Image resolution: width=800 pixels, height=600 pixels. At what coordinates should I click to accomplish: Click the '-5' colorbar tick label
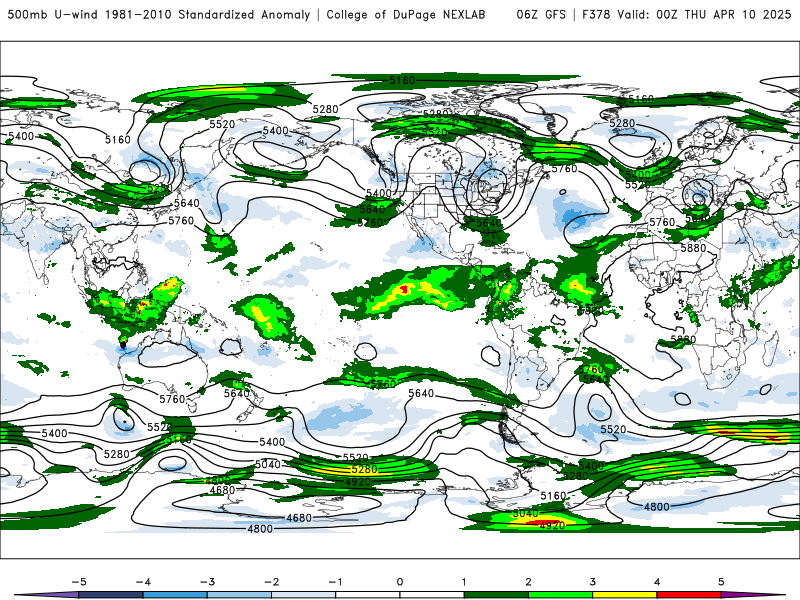[79, 582]
